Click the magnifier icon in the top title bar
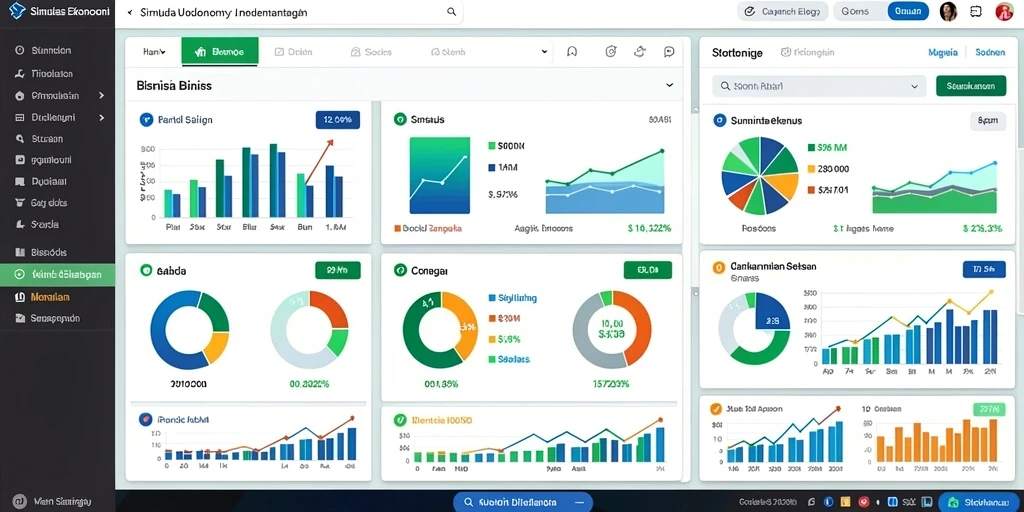The width and height of the screenshot is (1024, 512). pyautogui.click(x=451, y=12)
